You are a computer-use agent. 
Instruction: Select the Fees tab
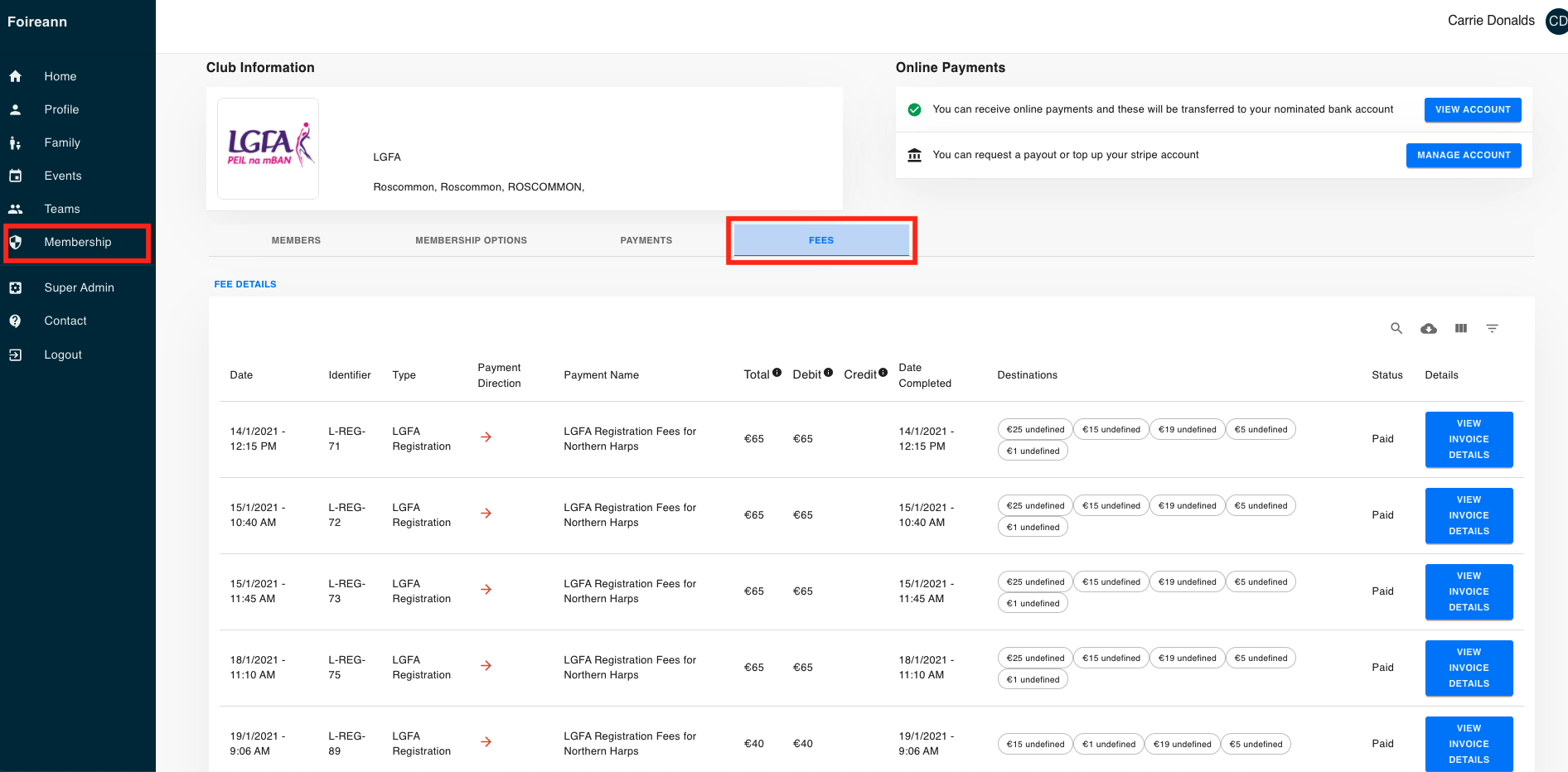click(821, 240)
